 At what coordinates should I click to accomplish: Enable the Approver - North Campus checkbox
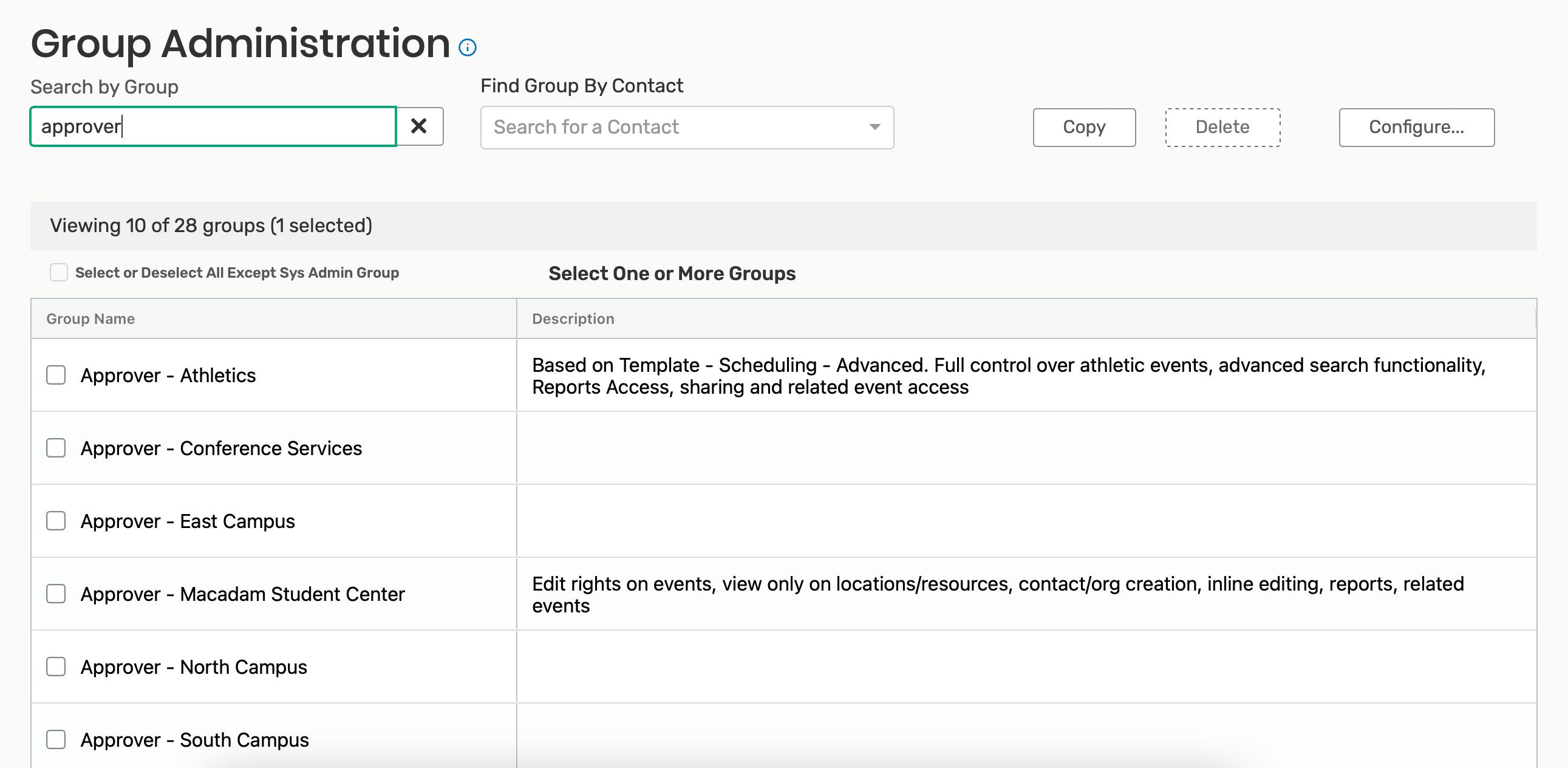click(x=56, y=667)
